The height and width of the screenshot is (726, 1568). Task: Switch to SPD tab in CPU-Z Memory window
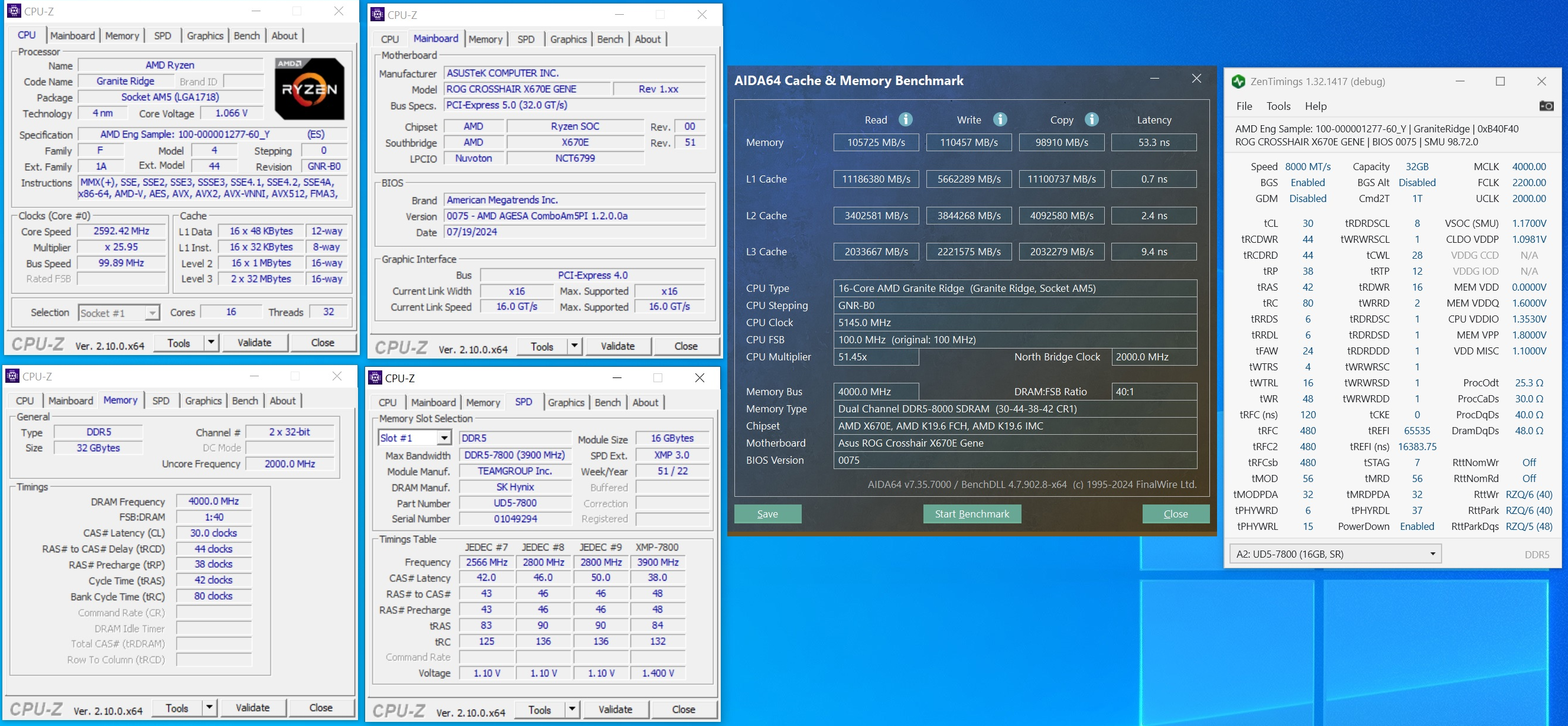(161, 401)
